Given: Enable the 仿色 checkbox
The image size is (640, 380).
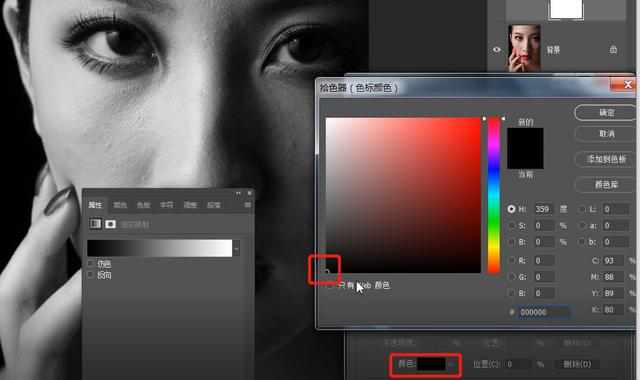Looking at the screenshot, I should pos(90,264).
